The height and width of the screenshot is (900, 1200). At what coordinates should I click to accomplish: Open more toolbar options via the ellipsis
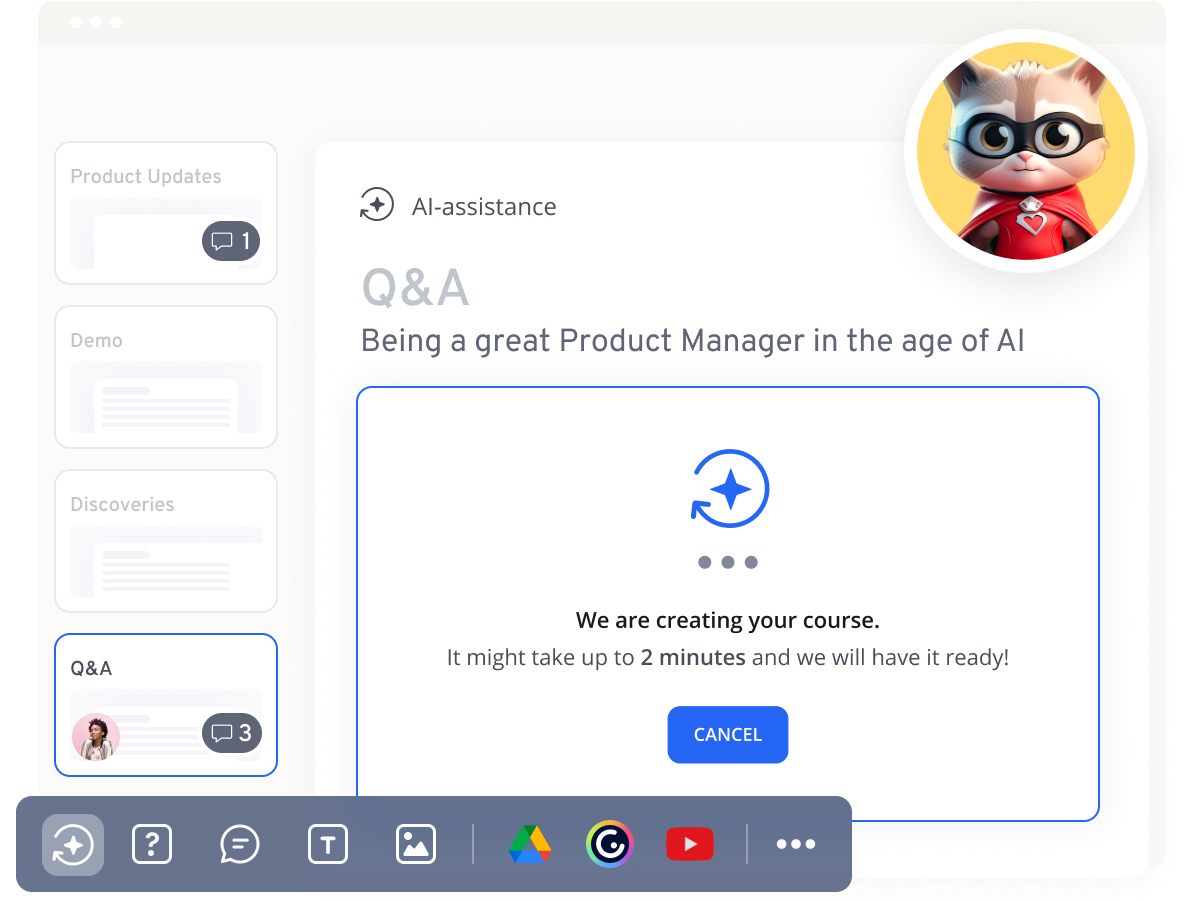tap(795, 844)
